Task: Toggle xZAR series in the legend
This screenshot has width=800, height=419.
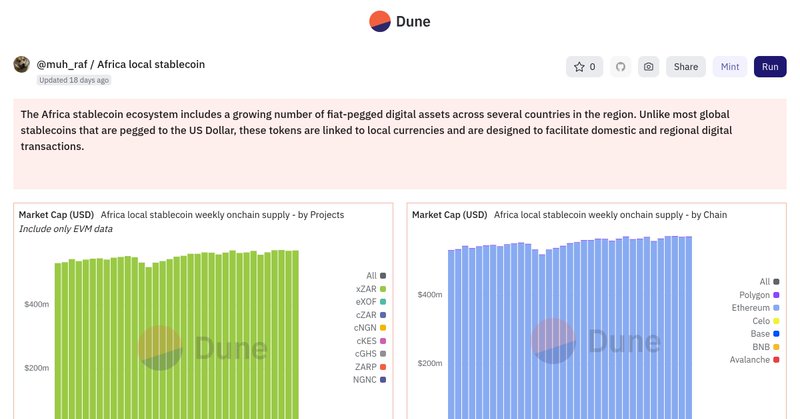Action: point(371,289)
